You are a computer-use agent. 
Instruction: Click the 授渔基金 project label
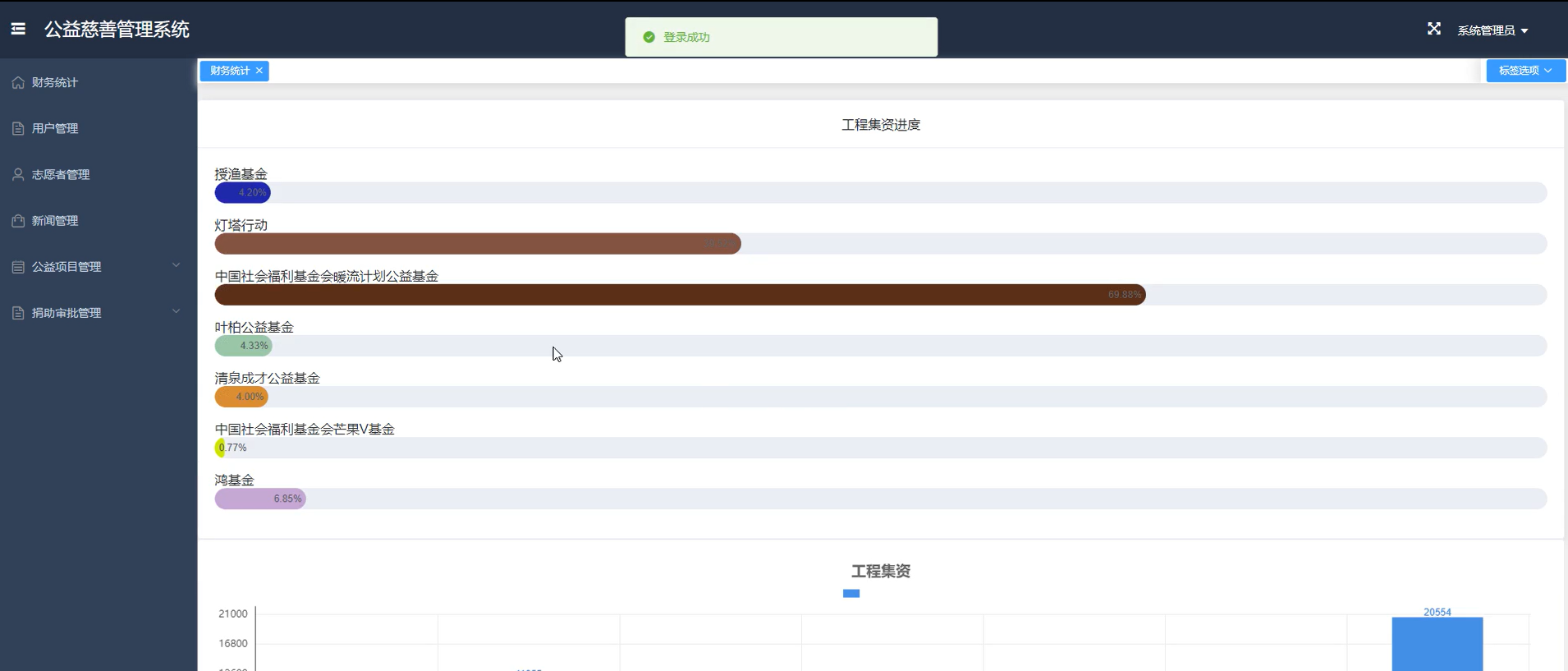pos(241,174)
